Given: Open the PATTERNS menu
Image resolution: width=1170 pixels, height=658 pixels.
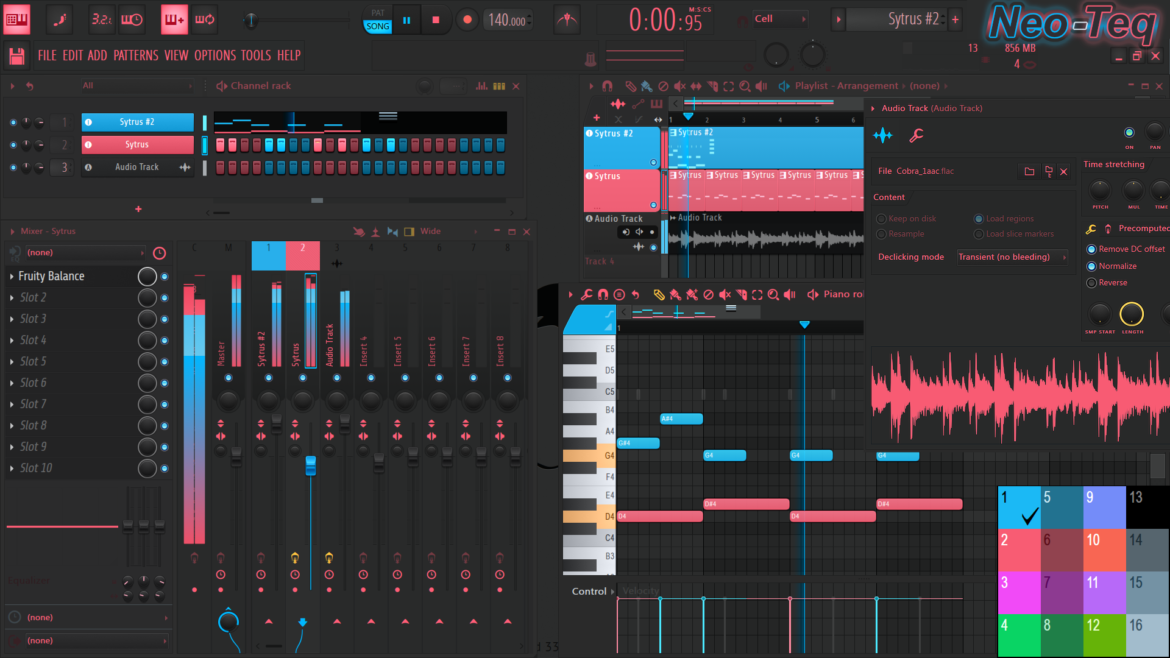Looking at the screenshot, I should [135, 56].
